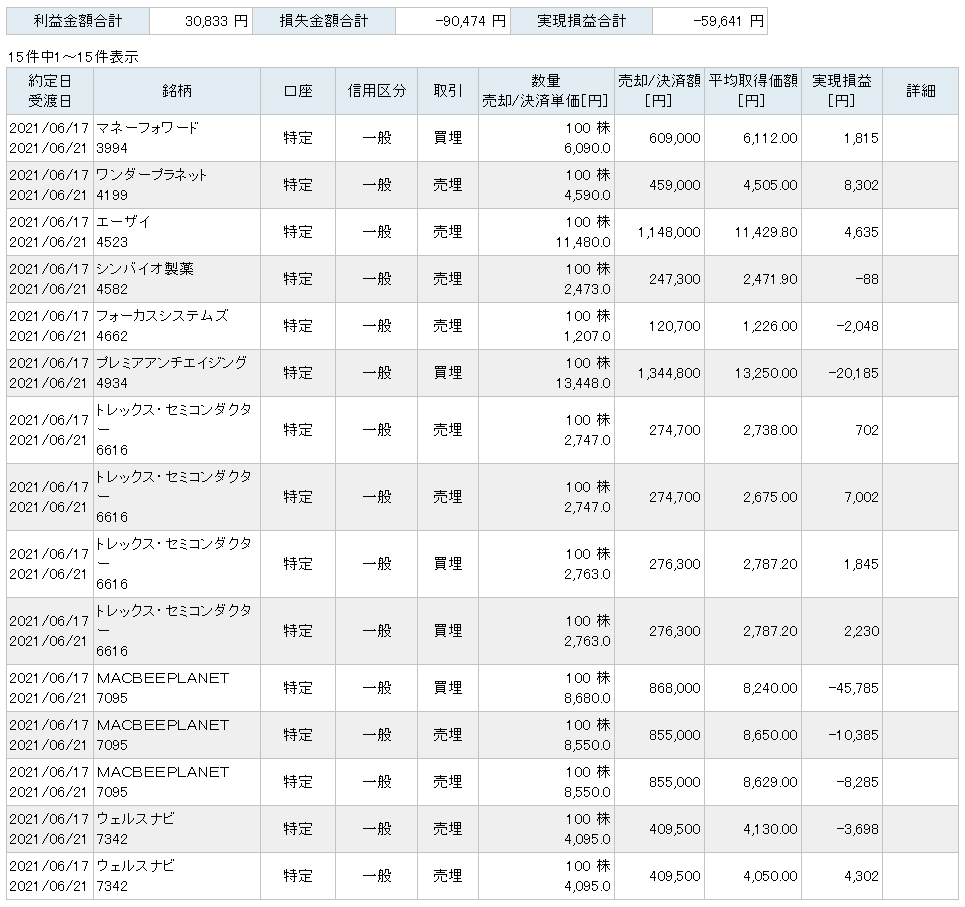Click MACBEEPLANET loss value -10,385

tap(853, 735)
